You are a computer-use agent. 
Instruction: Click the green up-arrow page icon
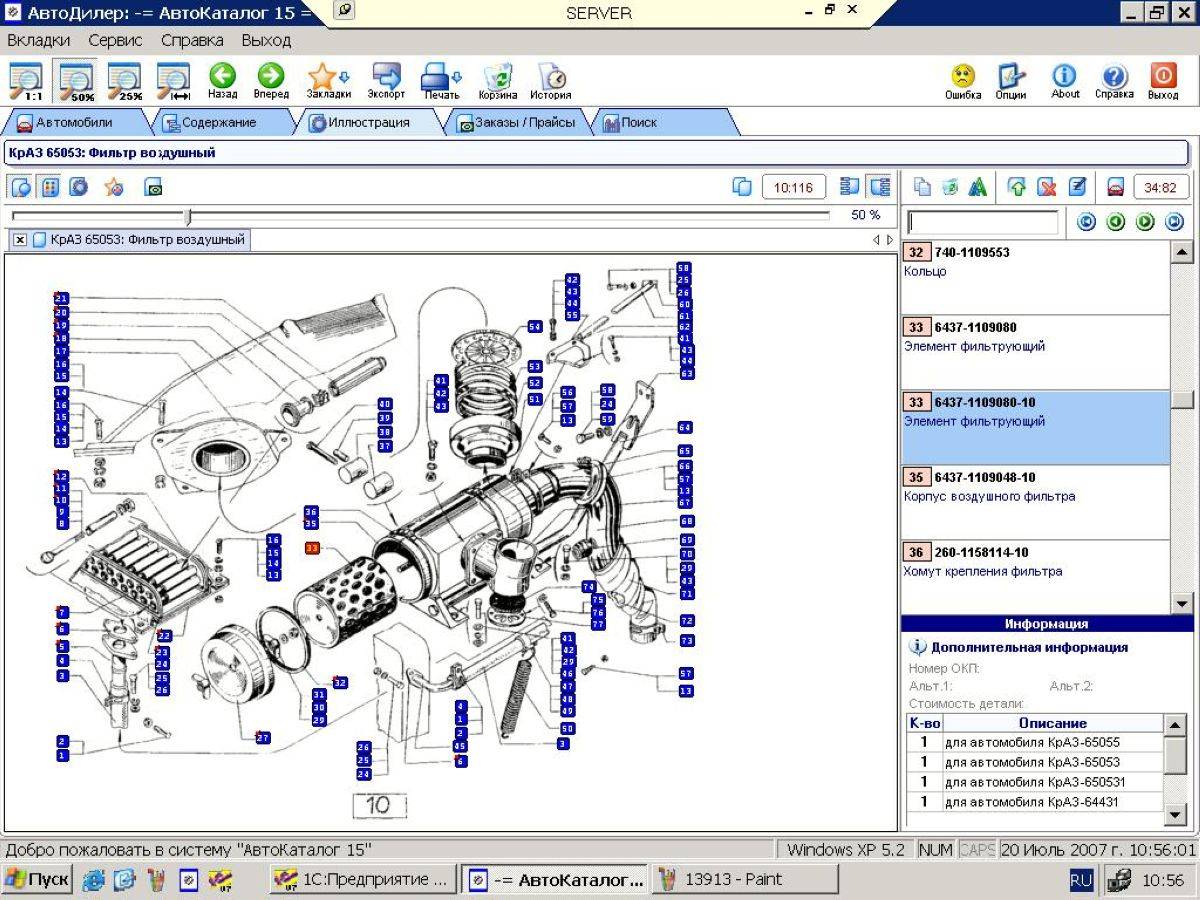(1017, 187)
